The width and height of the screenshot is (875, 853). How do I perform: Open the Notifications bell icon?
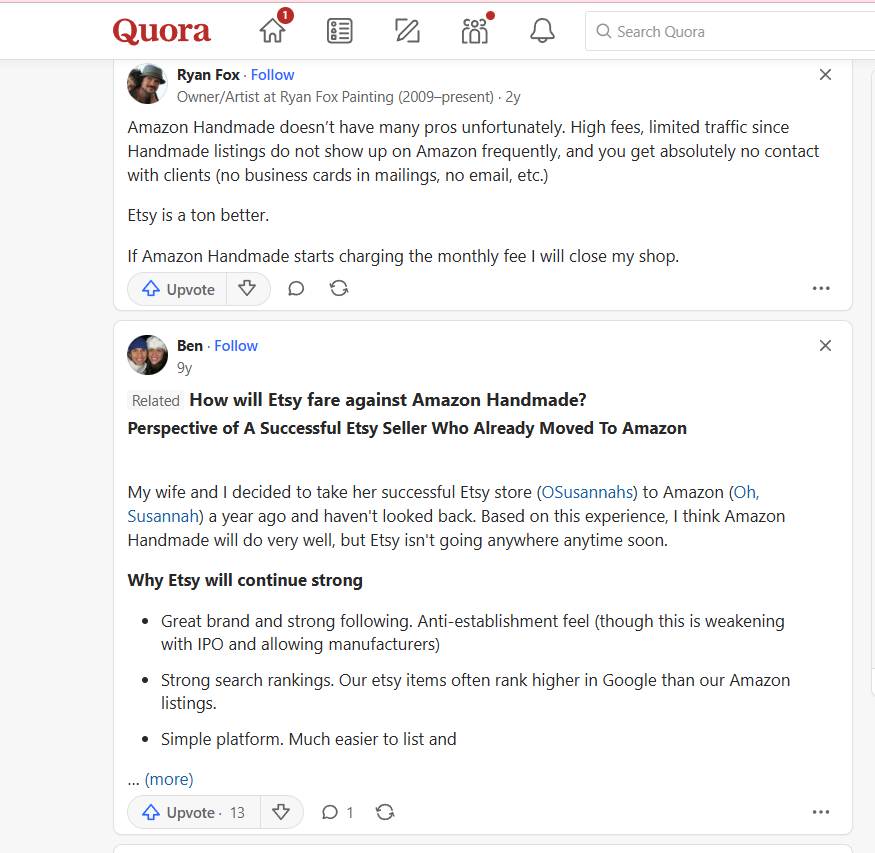[542, 31]
